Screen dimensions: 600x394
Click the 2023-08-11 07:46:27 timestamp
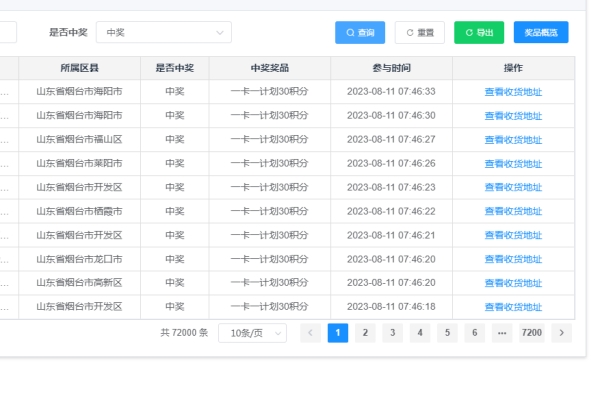click(391, 139)
